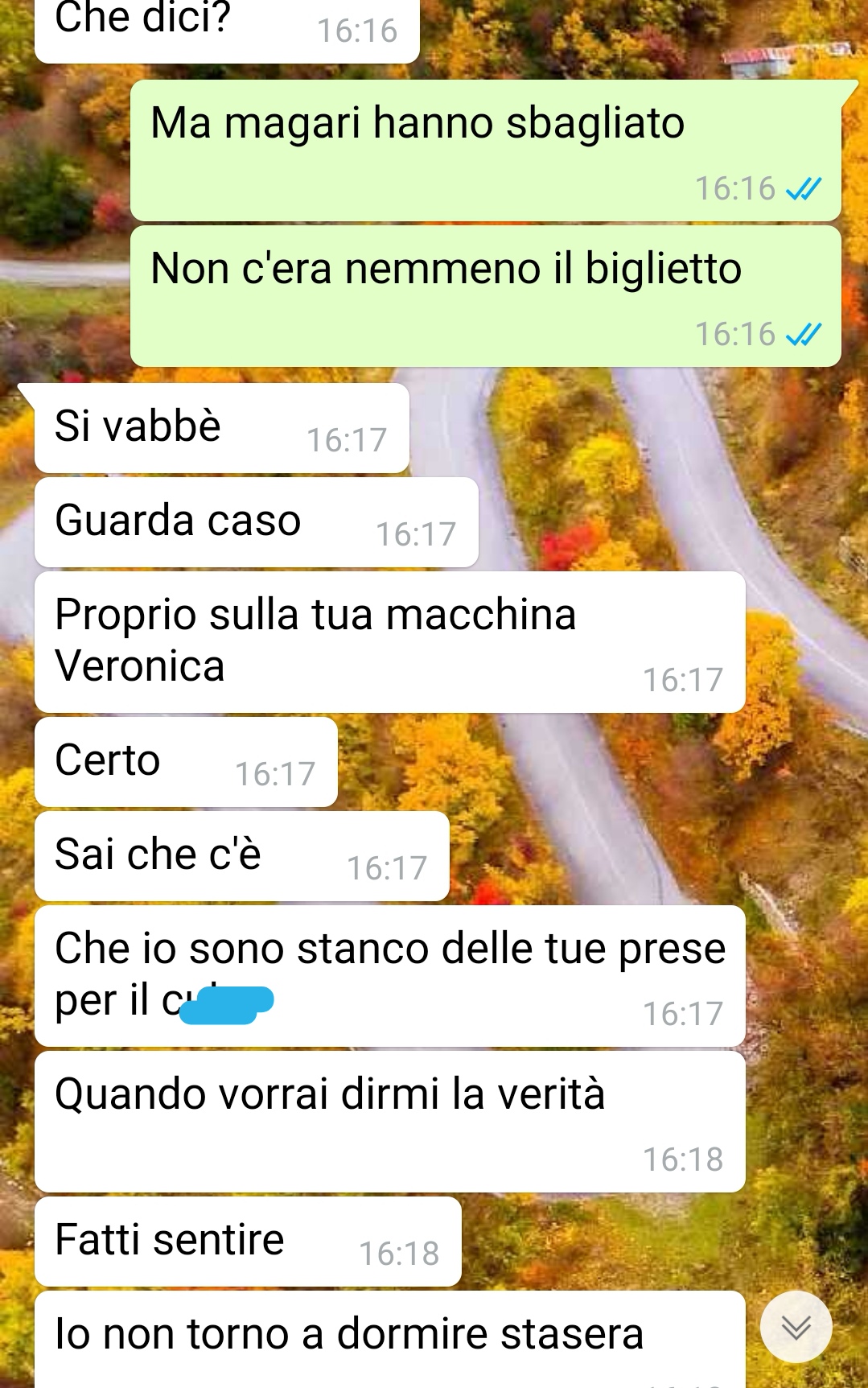Screen dimensions: 868x1388
Task: Tap the 'Certo' message bubble
Action: [186, 761]
